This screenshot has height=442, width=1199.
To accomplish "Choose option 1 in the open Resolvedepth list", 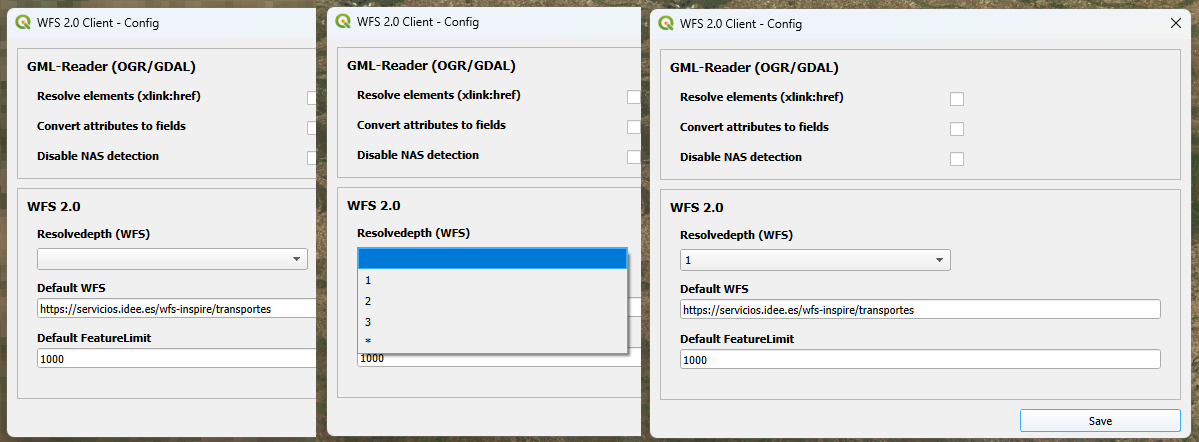I will pos(492,281).
